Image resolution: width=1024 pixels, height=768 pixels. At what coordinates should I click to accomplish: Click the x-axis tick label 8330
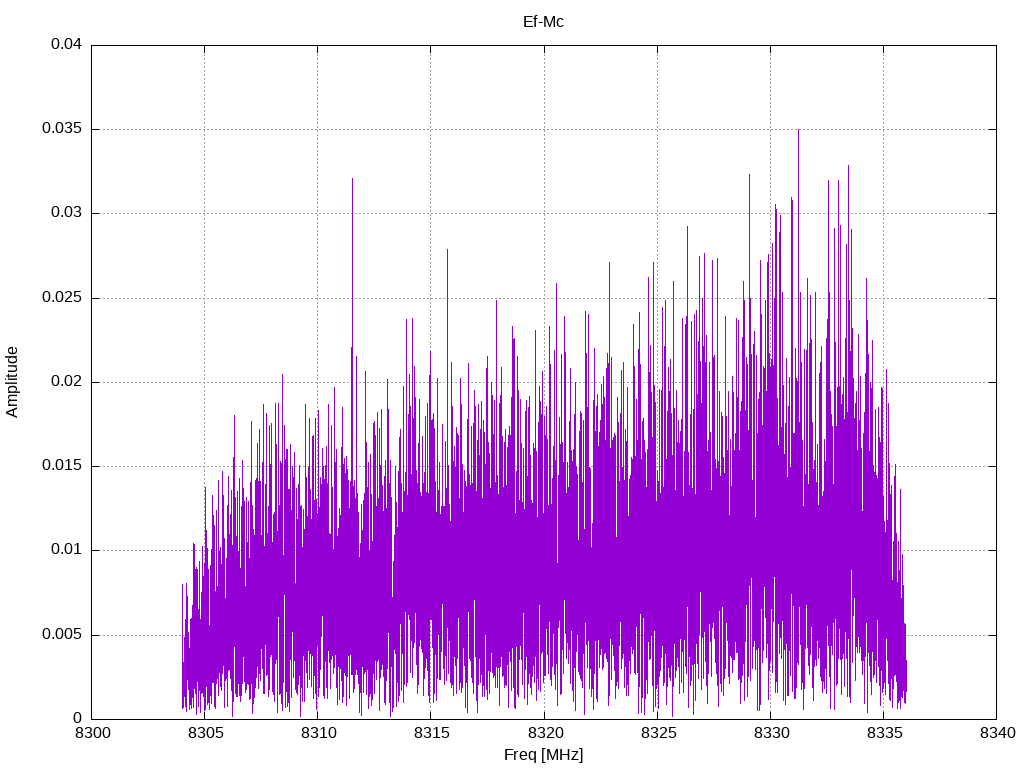point(771,733)
